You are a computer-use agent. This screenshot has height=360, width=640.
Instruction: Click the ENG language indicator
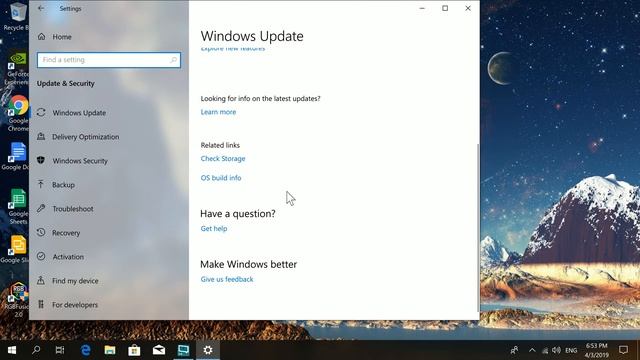click(x=571, y=350)
